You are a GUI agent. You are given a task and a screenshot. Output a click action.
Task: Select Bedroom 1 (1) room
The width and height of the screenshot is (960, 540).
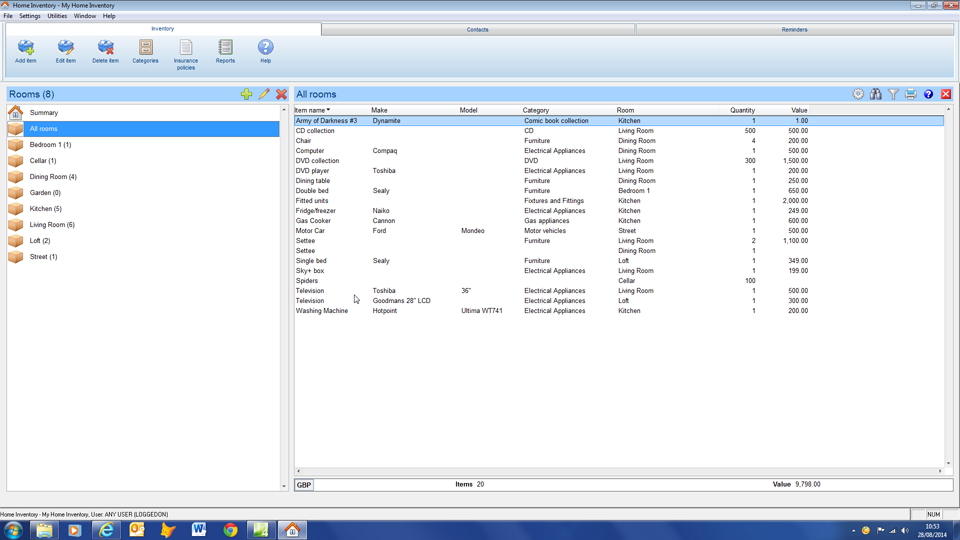pos(143,144)
